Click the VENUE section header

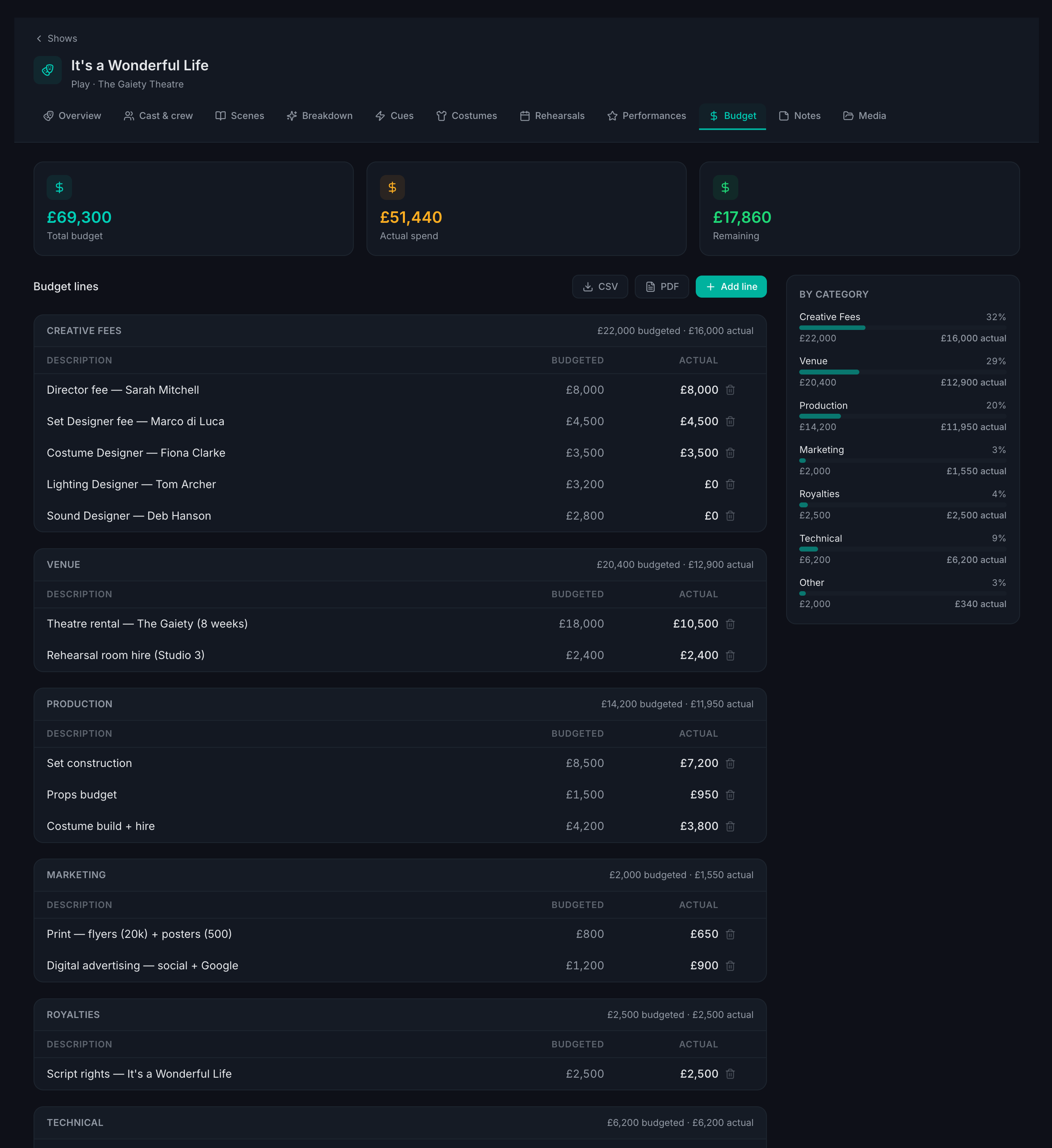(x=400, y=565)
